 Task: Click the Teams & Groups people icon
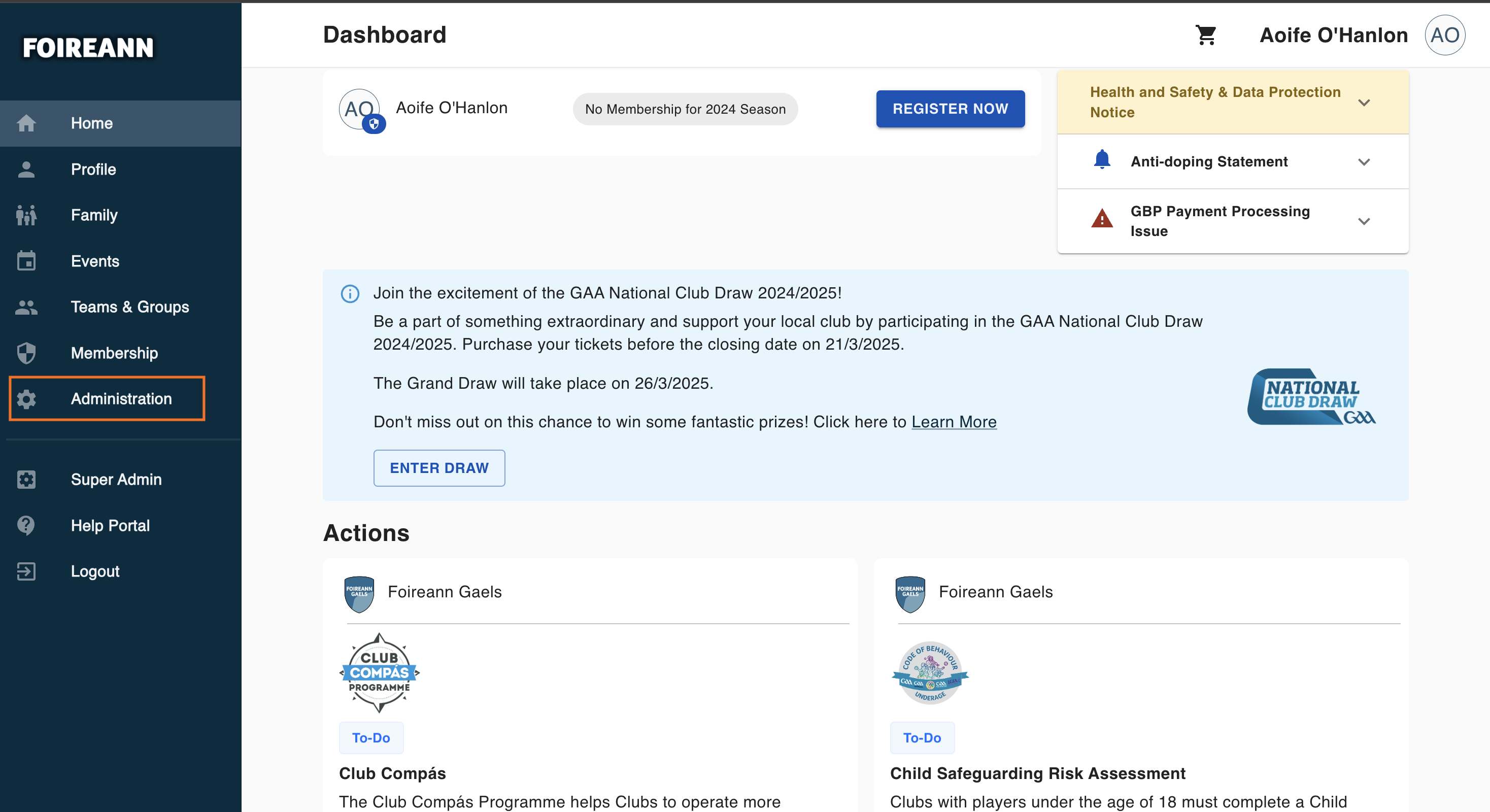point(26,307)
